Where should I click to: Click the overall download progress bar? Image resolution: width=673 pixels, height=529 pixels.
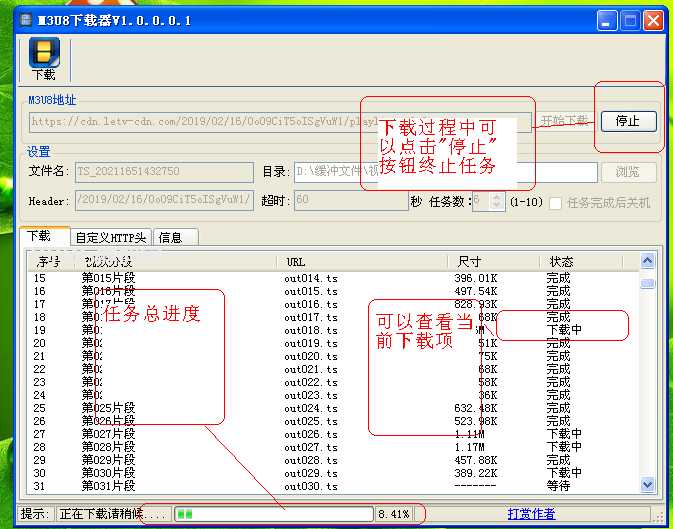273,514
